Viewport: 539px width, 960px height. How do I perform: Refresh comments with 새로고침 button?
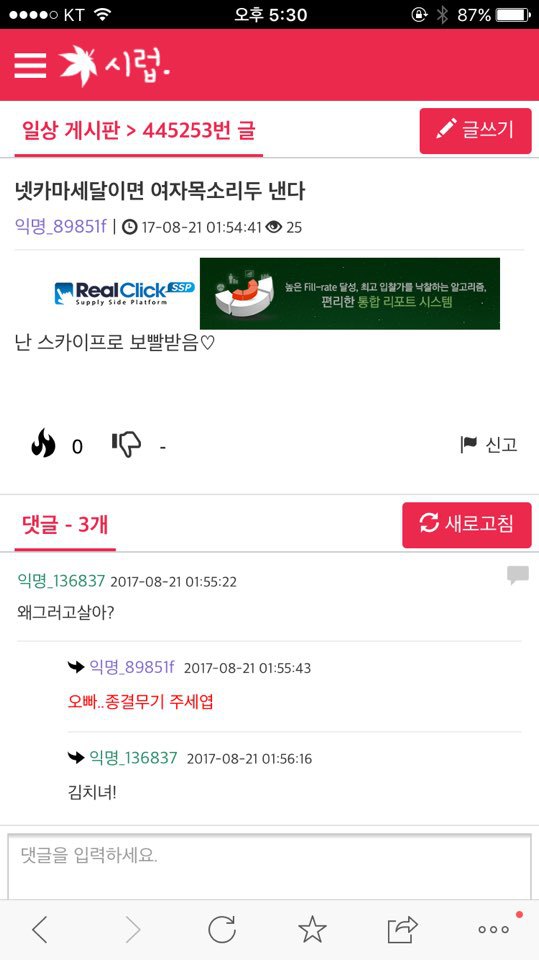click(467, 525)
